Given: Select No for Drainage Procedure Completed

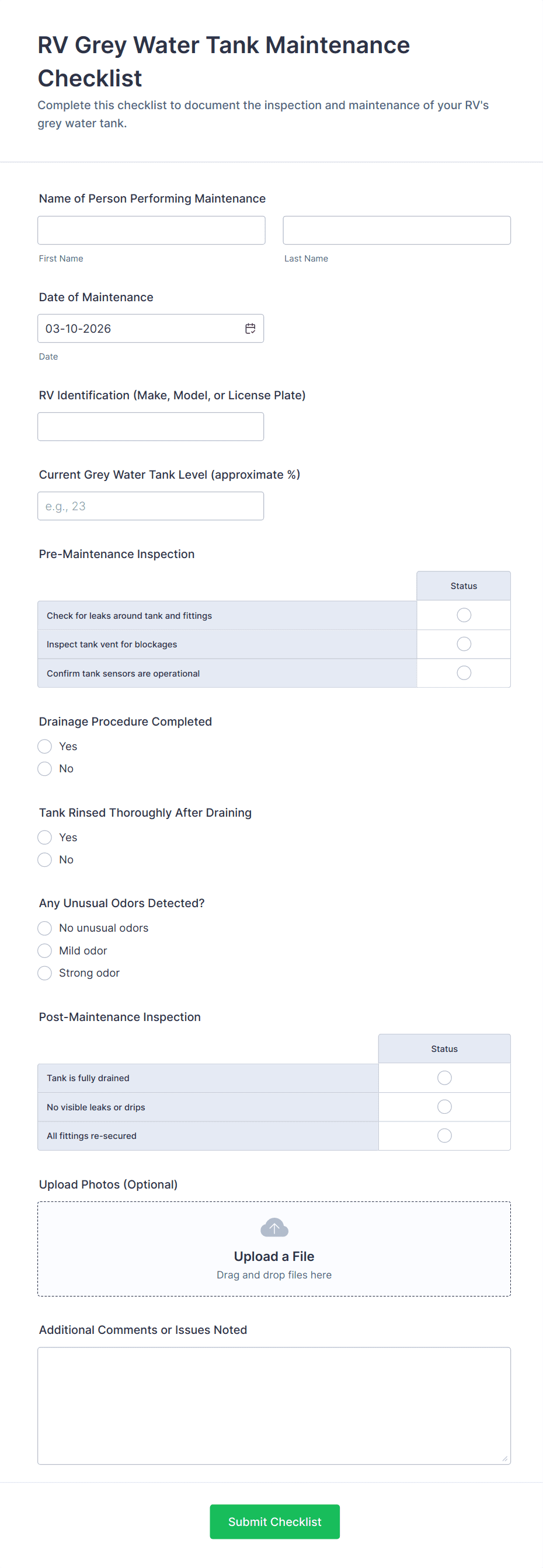Looking at the screenshot, I should coord(44,769).
